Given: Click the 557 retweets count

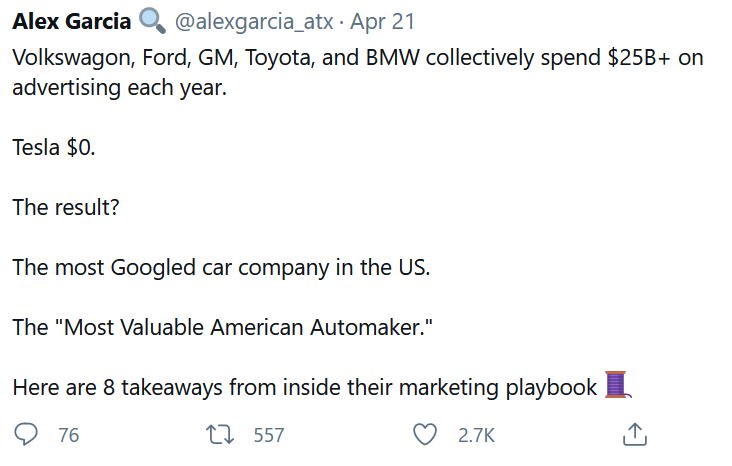Looking at the screenshot, I should [268, 436].
